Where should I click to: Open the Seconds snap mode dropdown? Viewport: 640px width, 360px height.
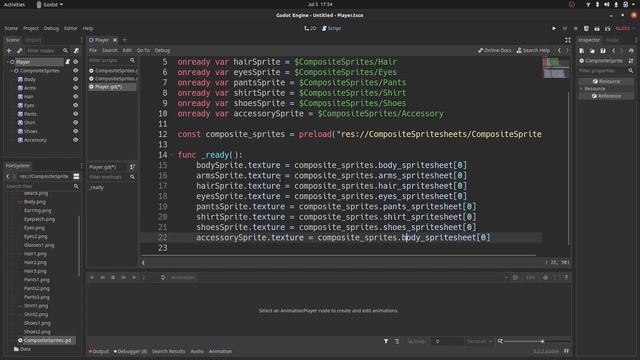tap(479, 341)
